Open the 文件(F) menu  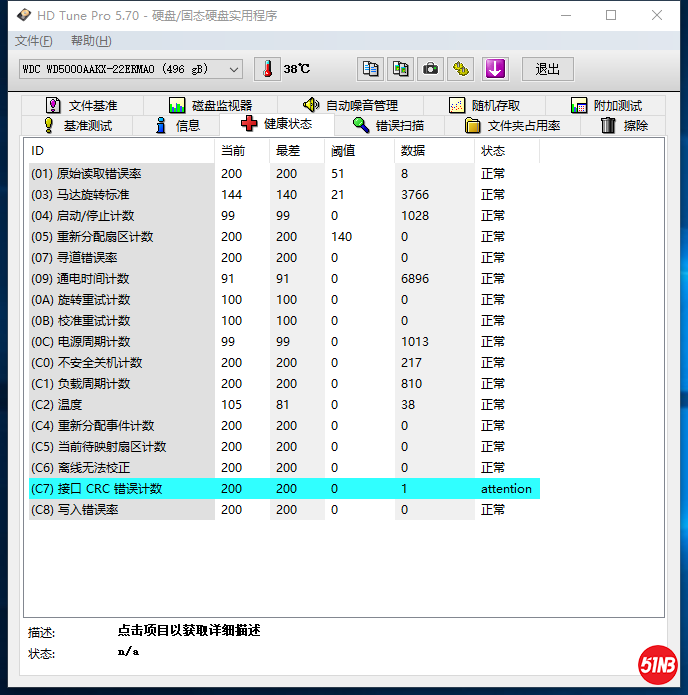tap(33, 41)
